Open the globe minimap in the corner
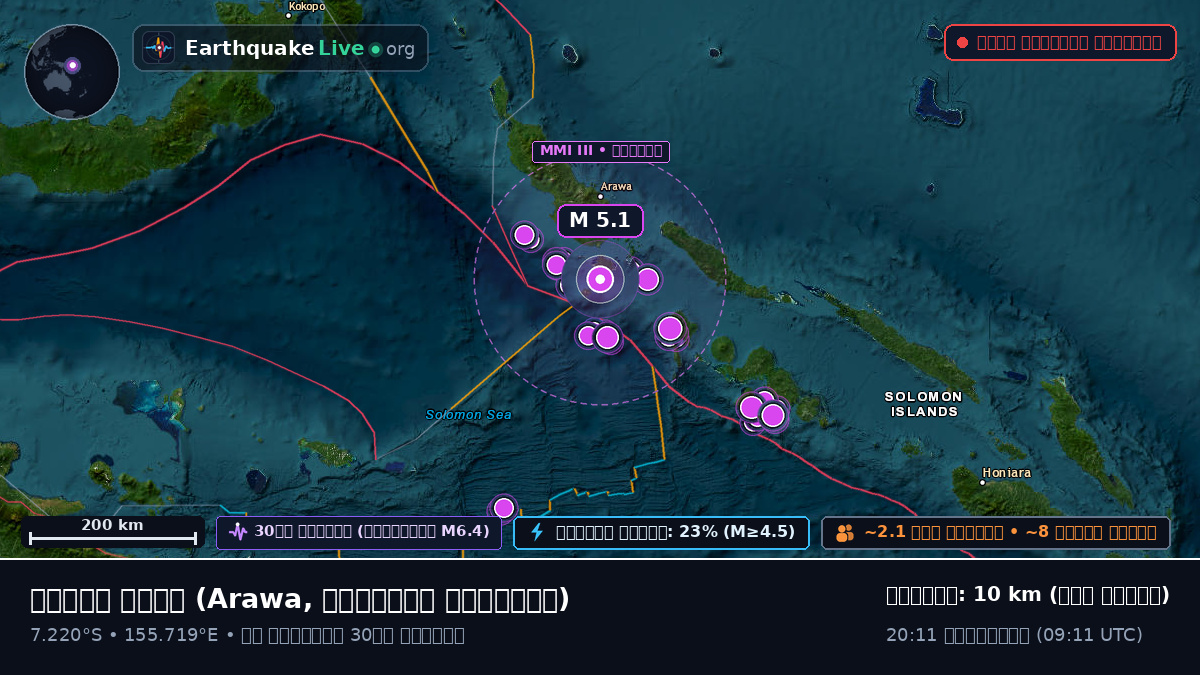Image resolution: width=1200 pixels, height=675 pixels. (72, 72)
